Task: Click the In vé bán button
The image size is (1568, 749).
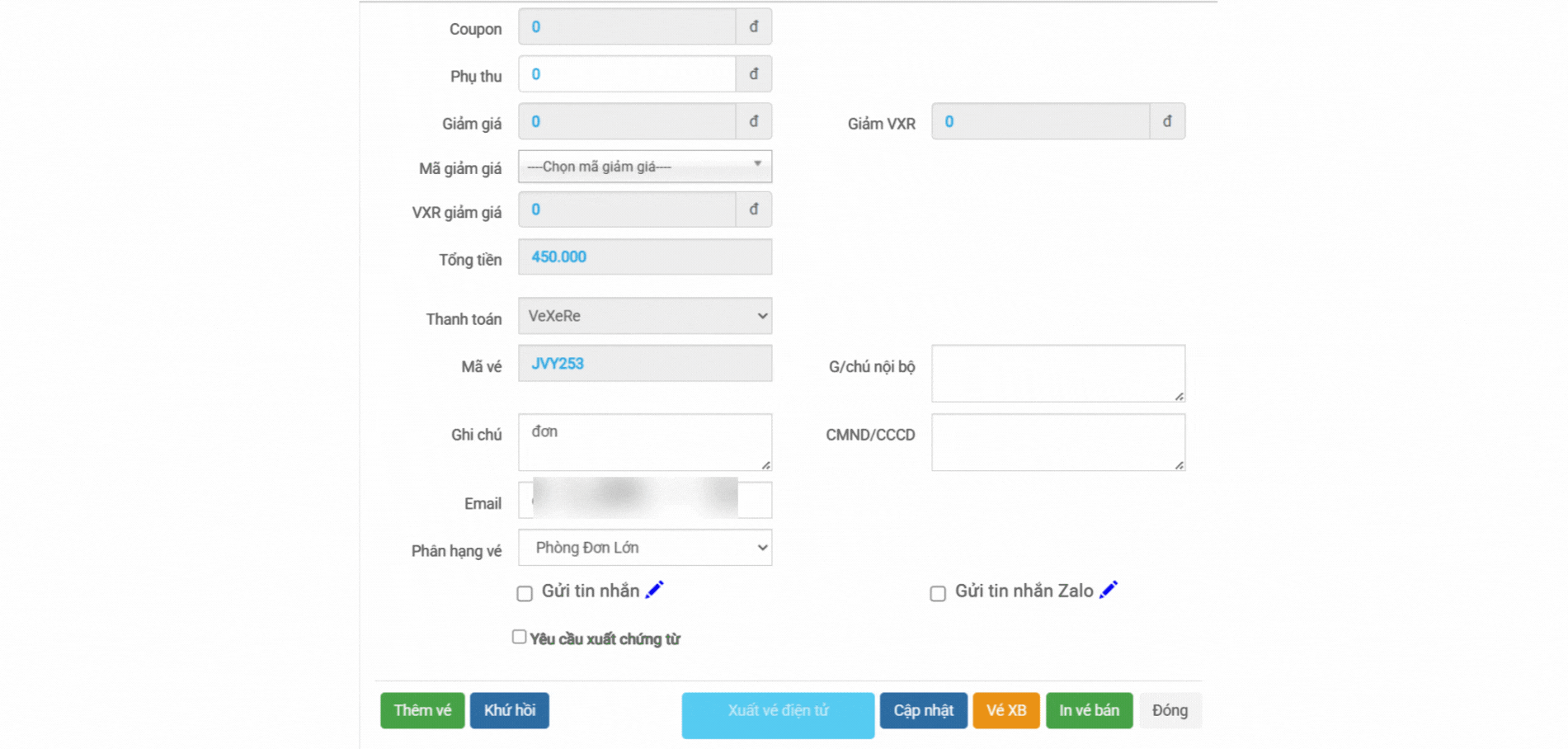Action: click(x=1089, y=710)
